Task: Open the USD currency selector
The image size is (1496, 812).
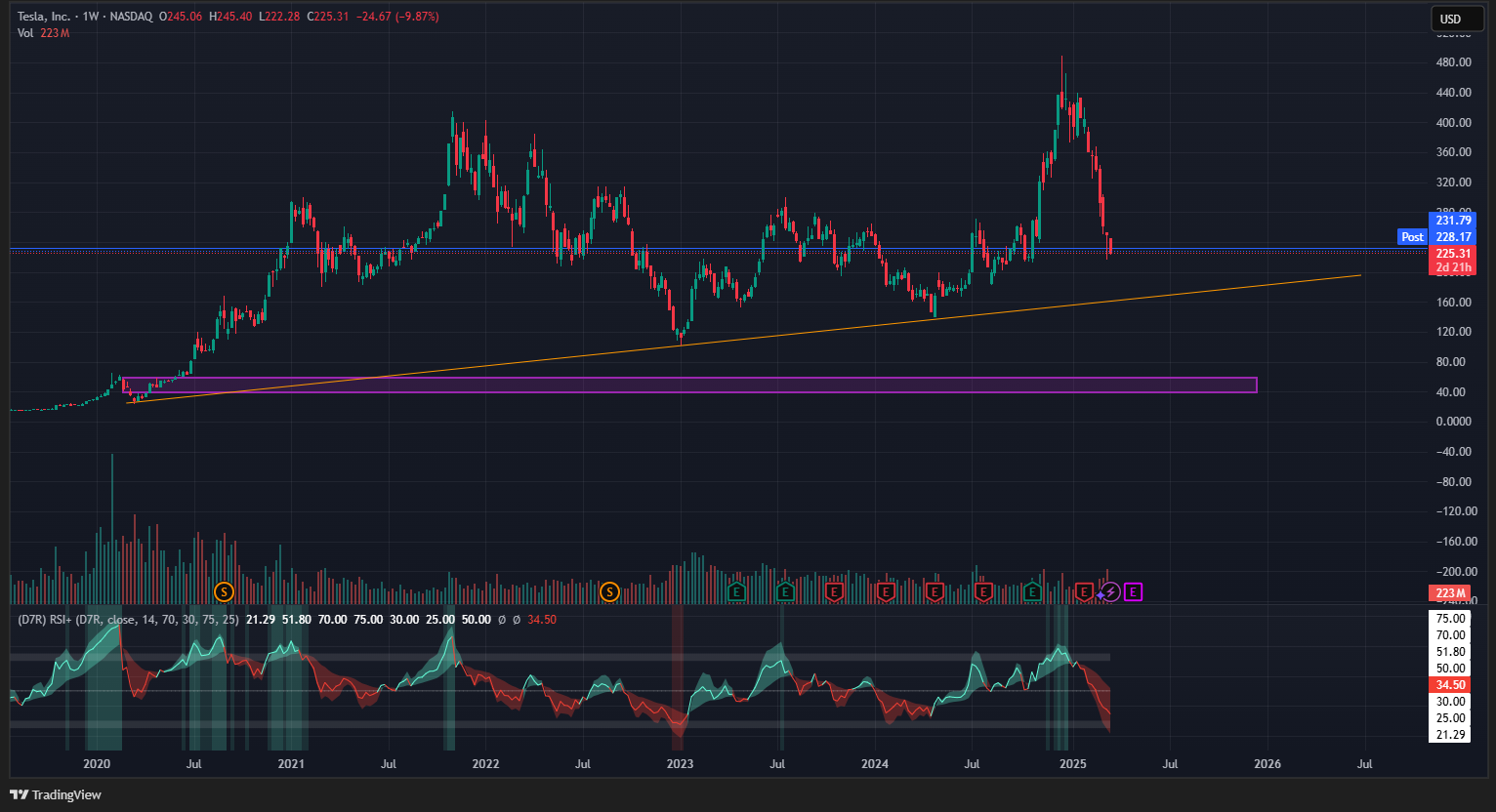Action: (x=1450, y=19)
